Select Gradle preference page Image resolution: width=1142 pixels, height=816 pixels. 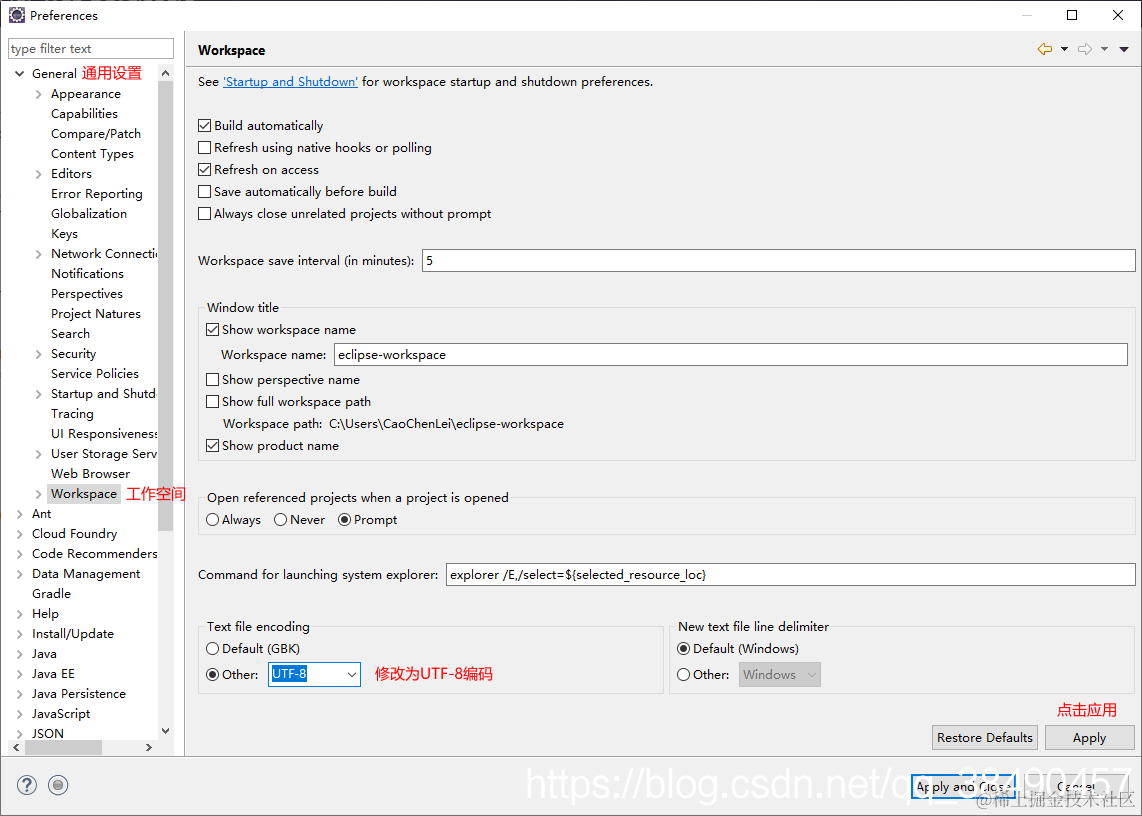51,594
